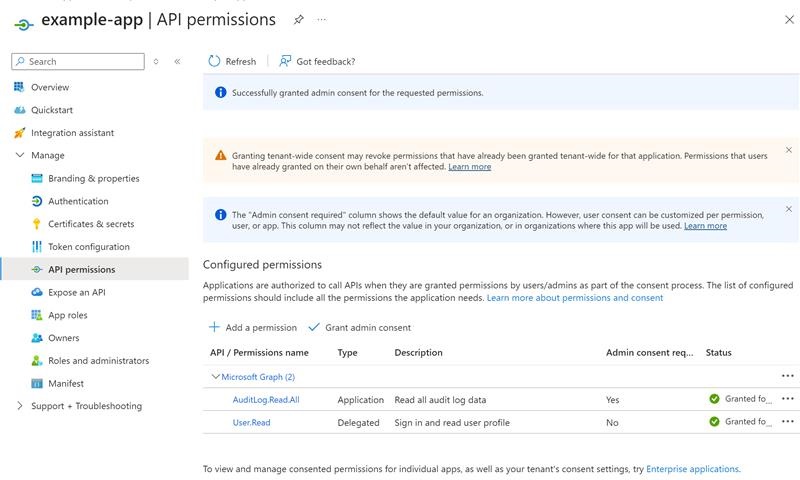
Task: Click 'Sign in and read user profile' description
Action: pyautogui.click(x=452, y=423)
